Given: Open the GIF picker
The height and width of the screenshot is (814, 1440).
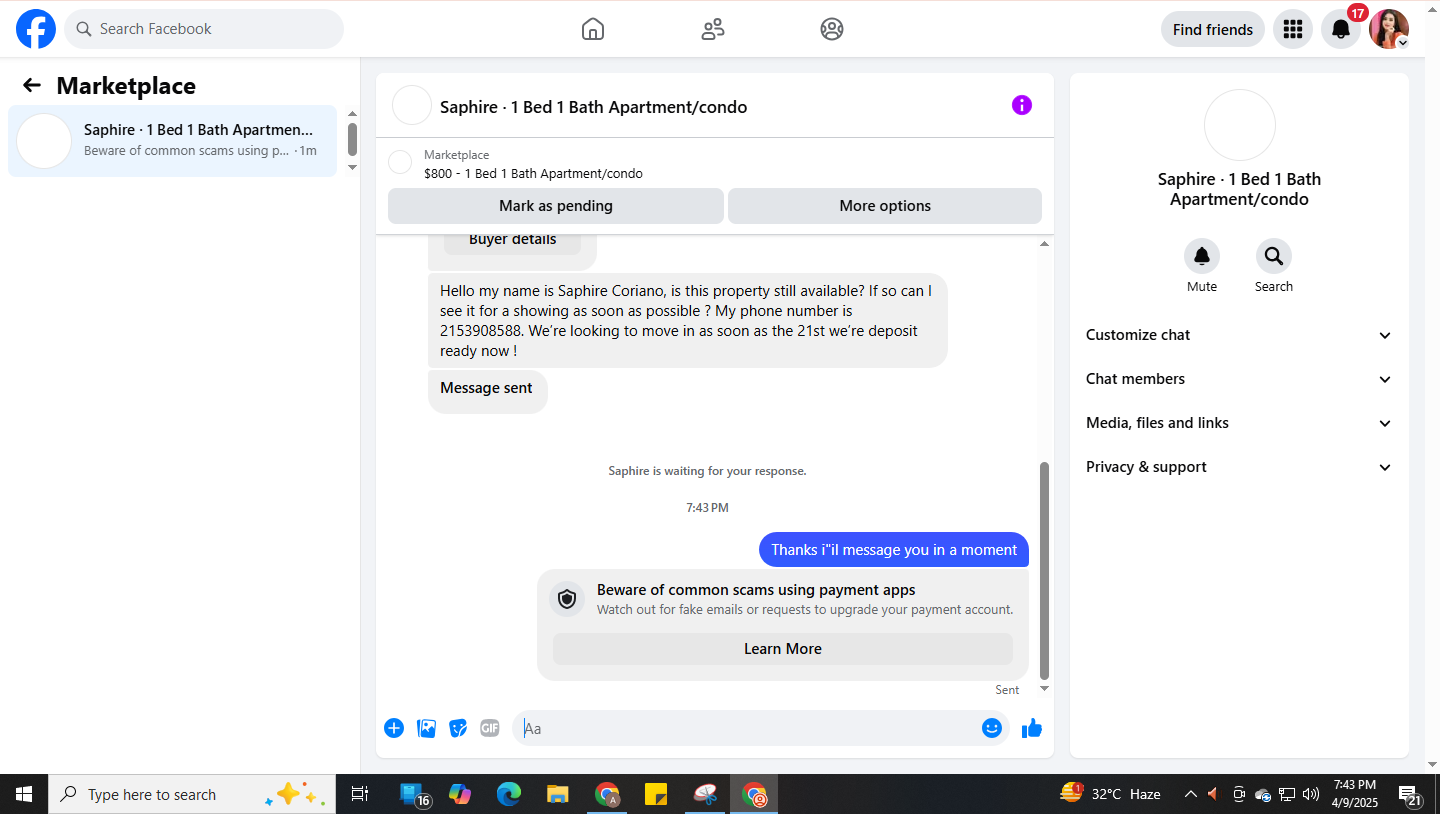Looking at the screenshot, I should tap(490, 728).
